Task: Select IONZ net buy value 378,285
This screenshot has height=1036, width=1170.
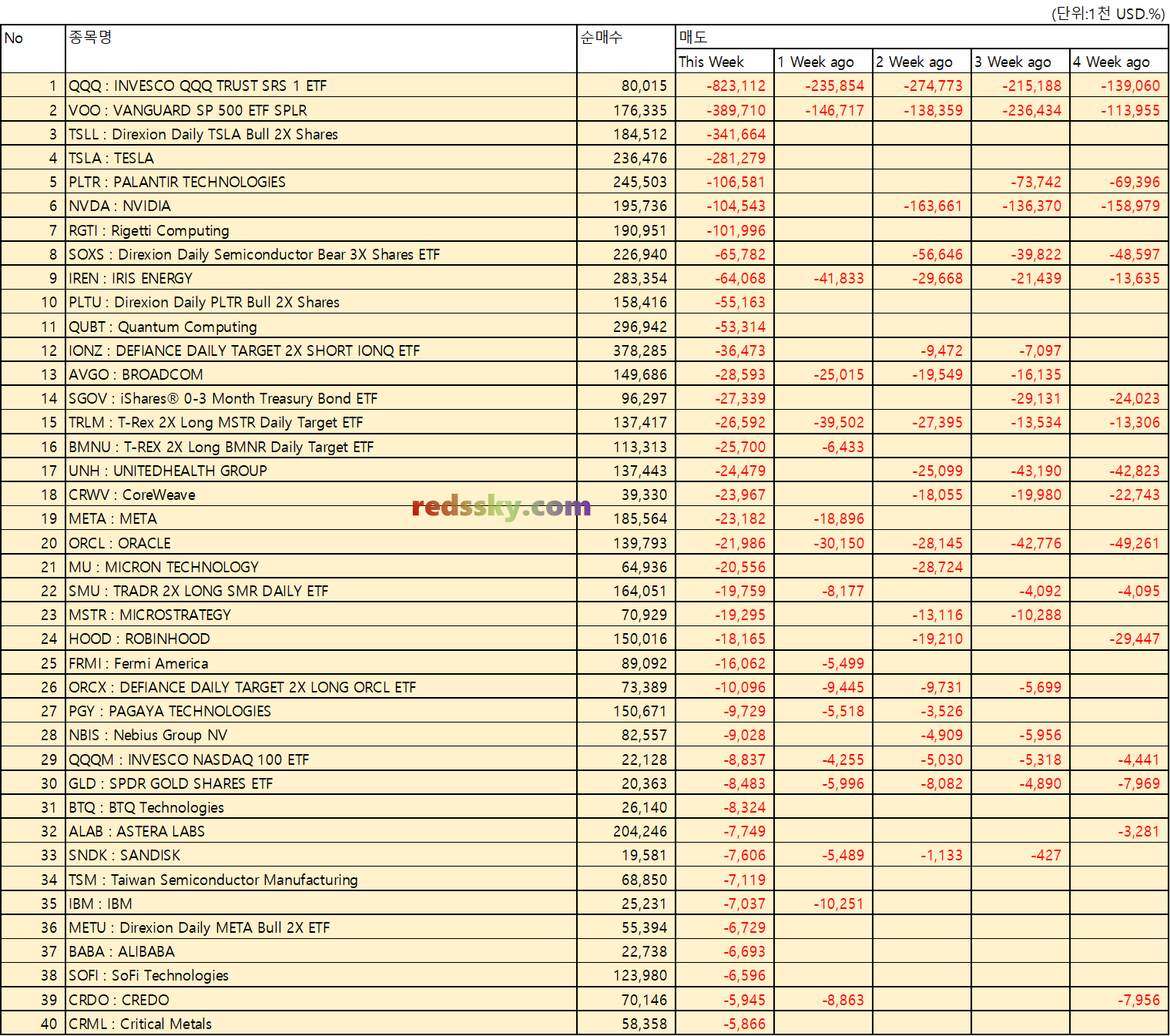Action: pos(640,350)
